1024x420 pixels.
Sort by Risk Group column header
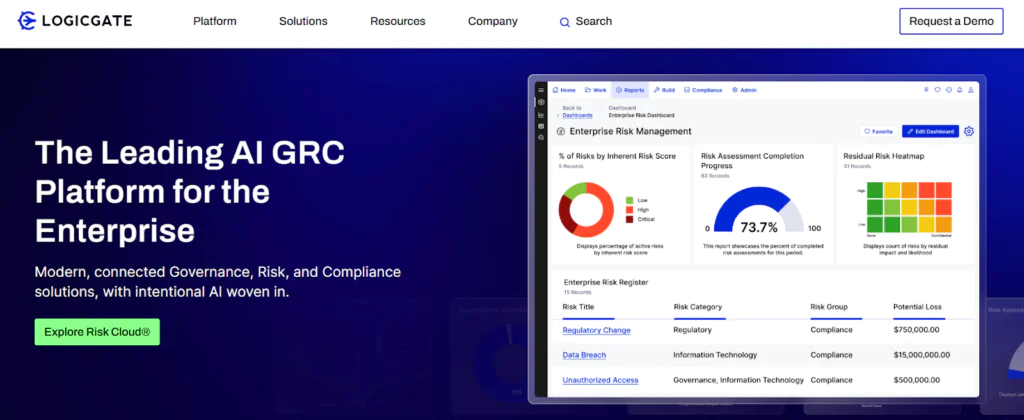coord(829,307)
